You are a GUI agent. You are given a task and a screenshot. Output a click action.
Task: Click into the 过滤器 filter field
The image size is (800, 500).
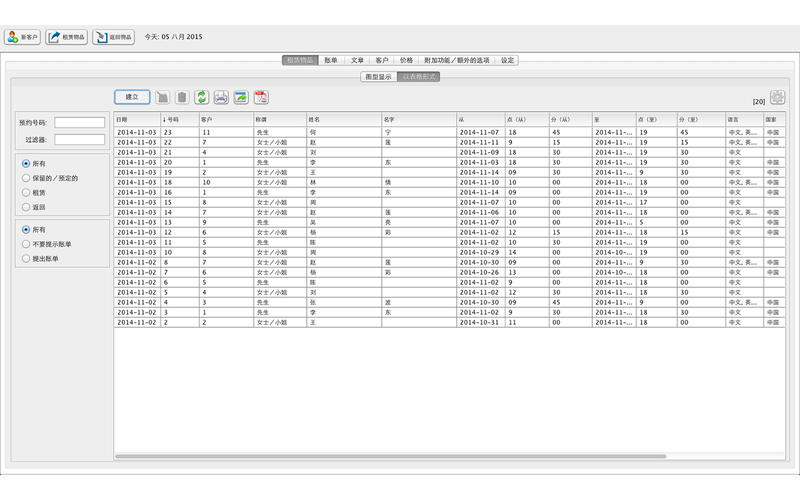pyautogui.click(x=80, y=140)
